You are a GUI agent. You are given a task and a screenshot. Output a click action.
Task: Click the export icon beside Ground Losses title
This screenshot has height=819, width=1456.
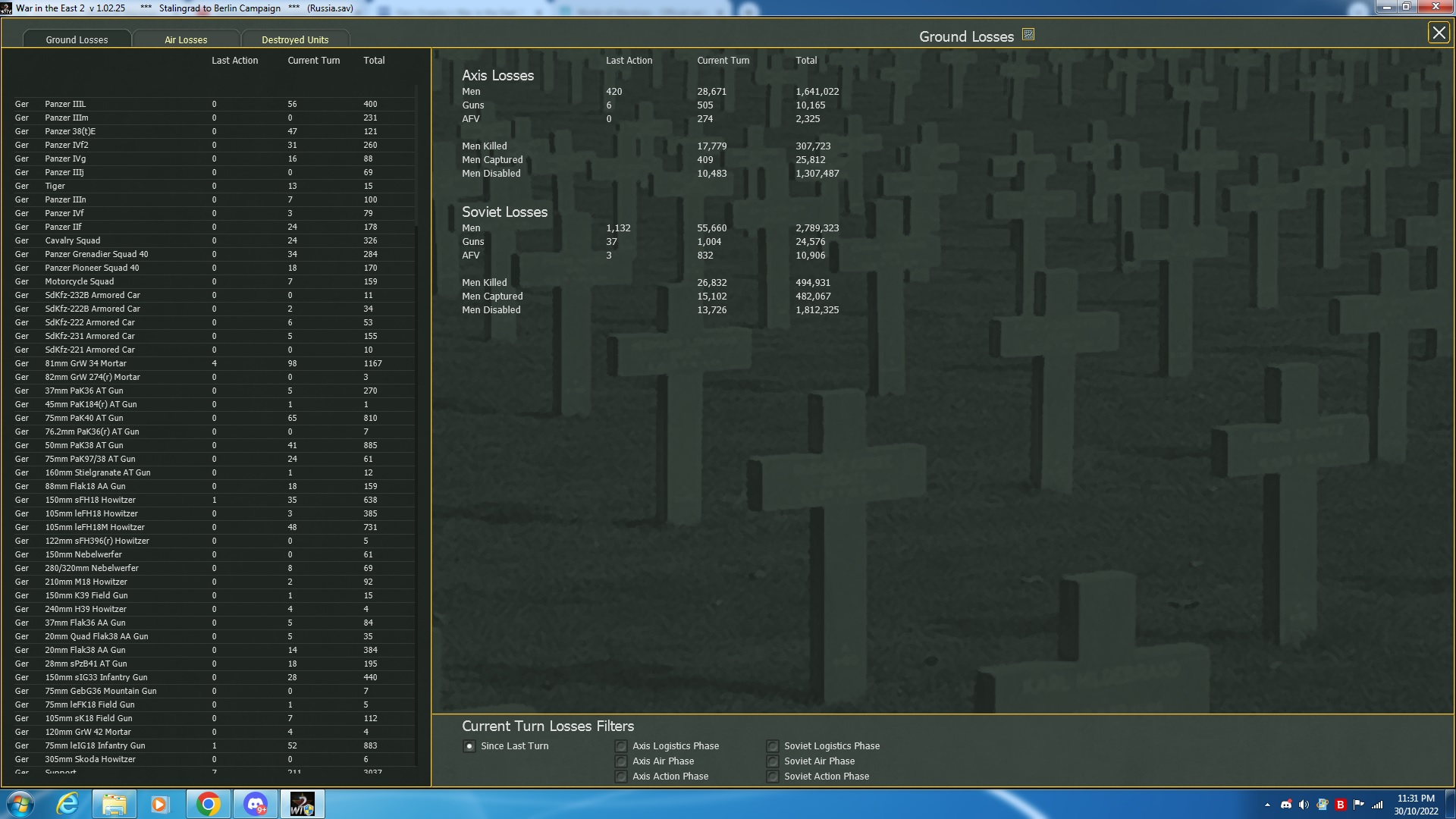tap(1028, 35)
